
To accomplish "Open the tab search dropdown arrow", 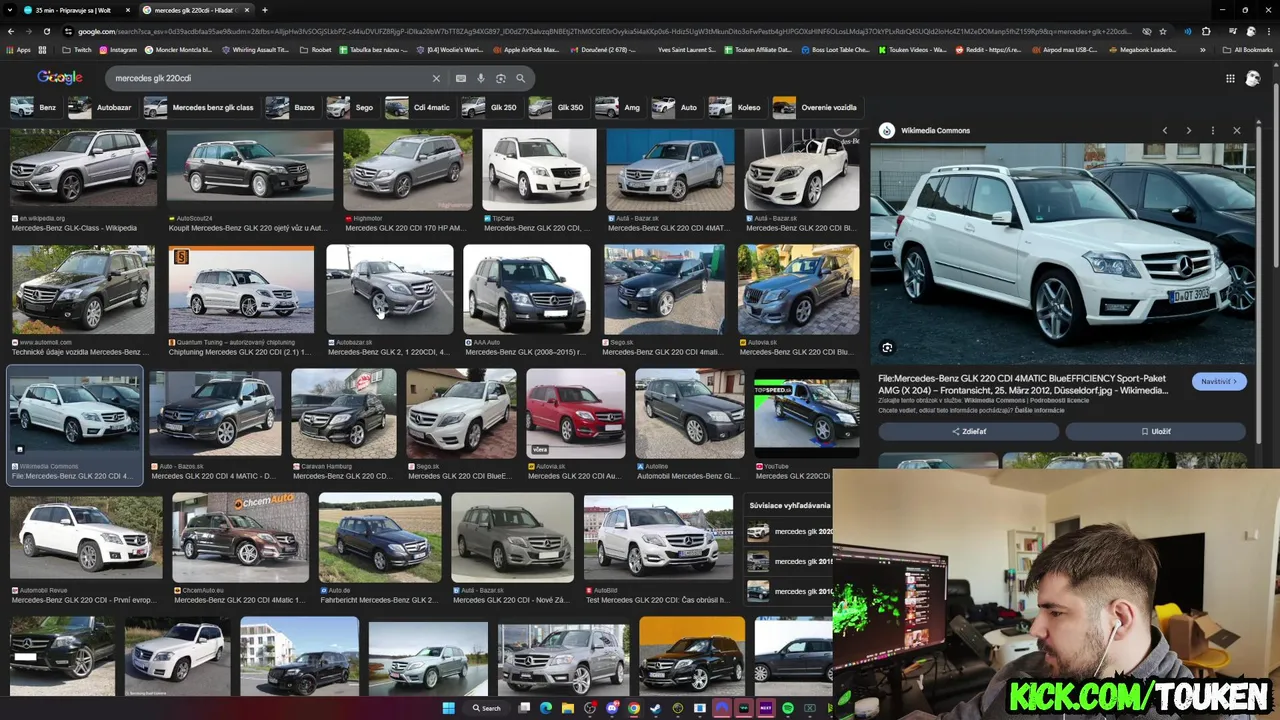I will [x=10, y=10].
